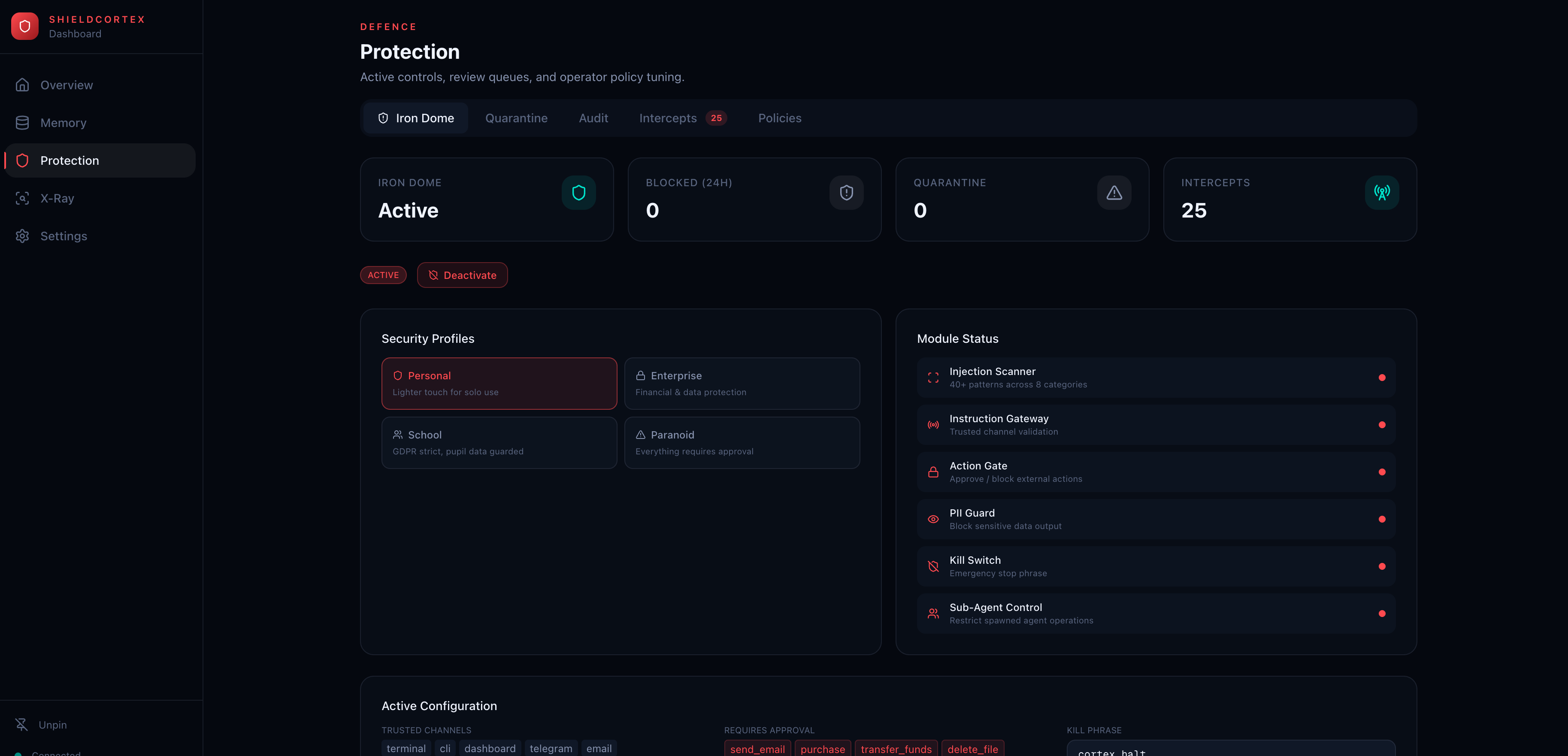The width and height of the screenshot is (1568, 756).
Task: Click the Protection shield icon in sidebar
Action: pos(22,161)
